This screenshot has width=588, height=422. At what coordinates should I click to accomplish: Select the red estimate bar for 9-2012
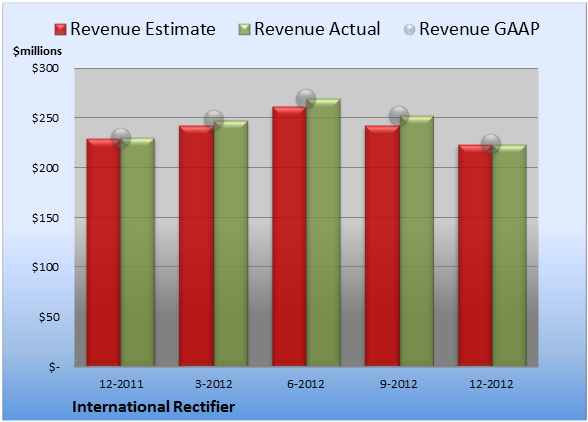382,246
